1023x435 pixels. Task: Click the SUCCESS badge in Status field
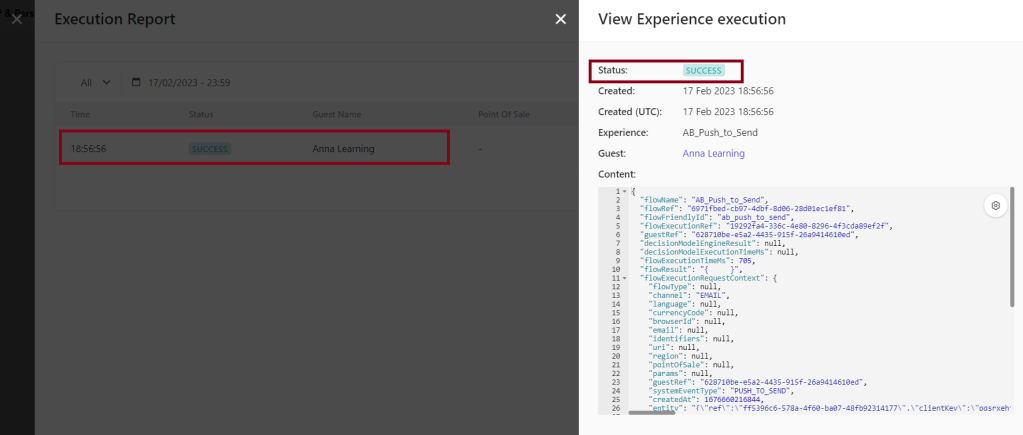click(710, 71)
